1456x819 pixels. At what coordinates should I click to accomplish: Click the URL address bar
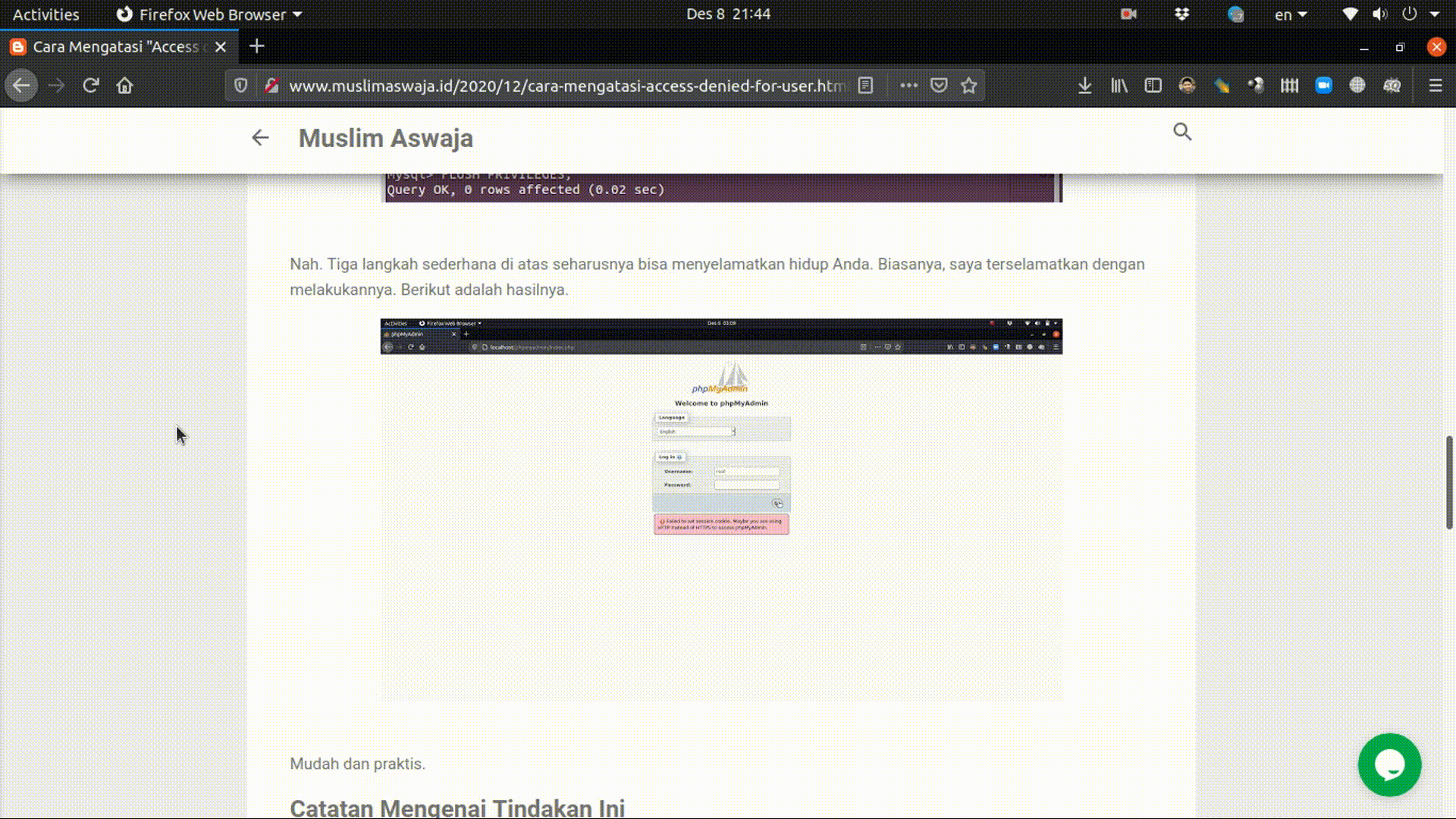pyautogui.click(x=567, y=86)
